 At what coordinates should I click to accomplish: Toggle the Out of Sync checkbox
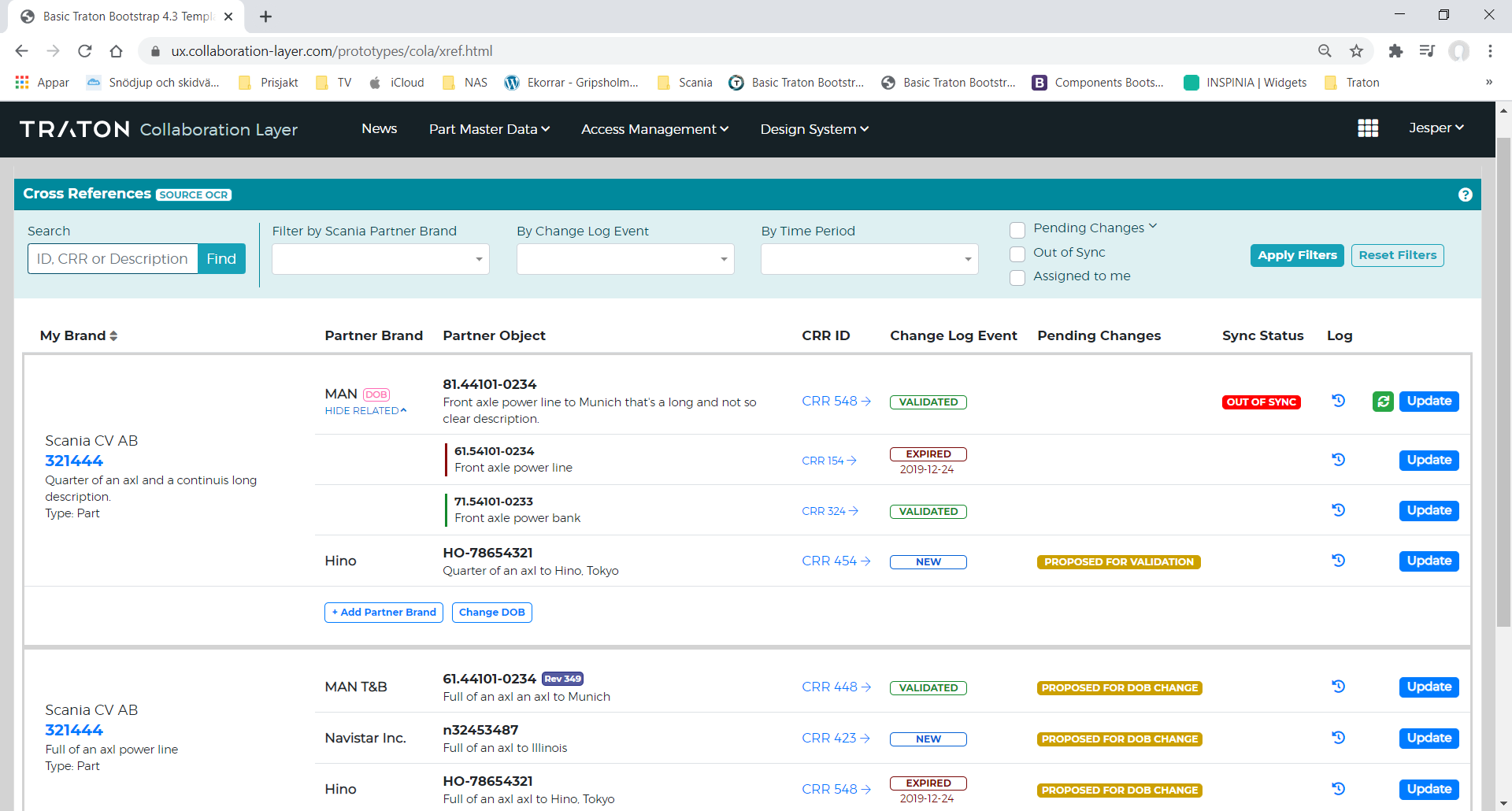tap(1017, 254)
